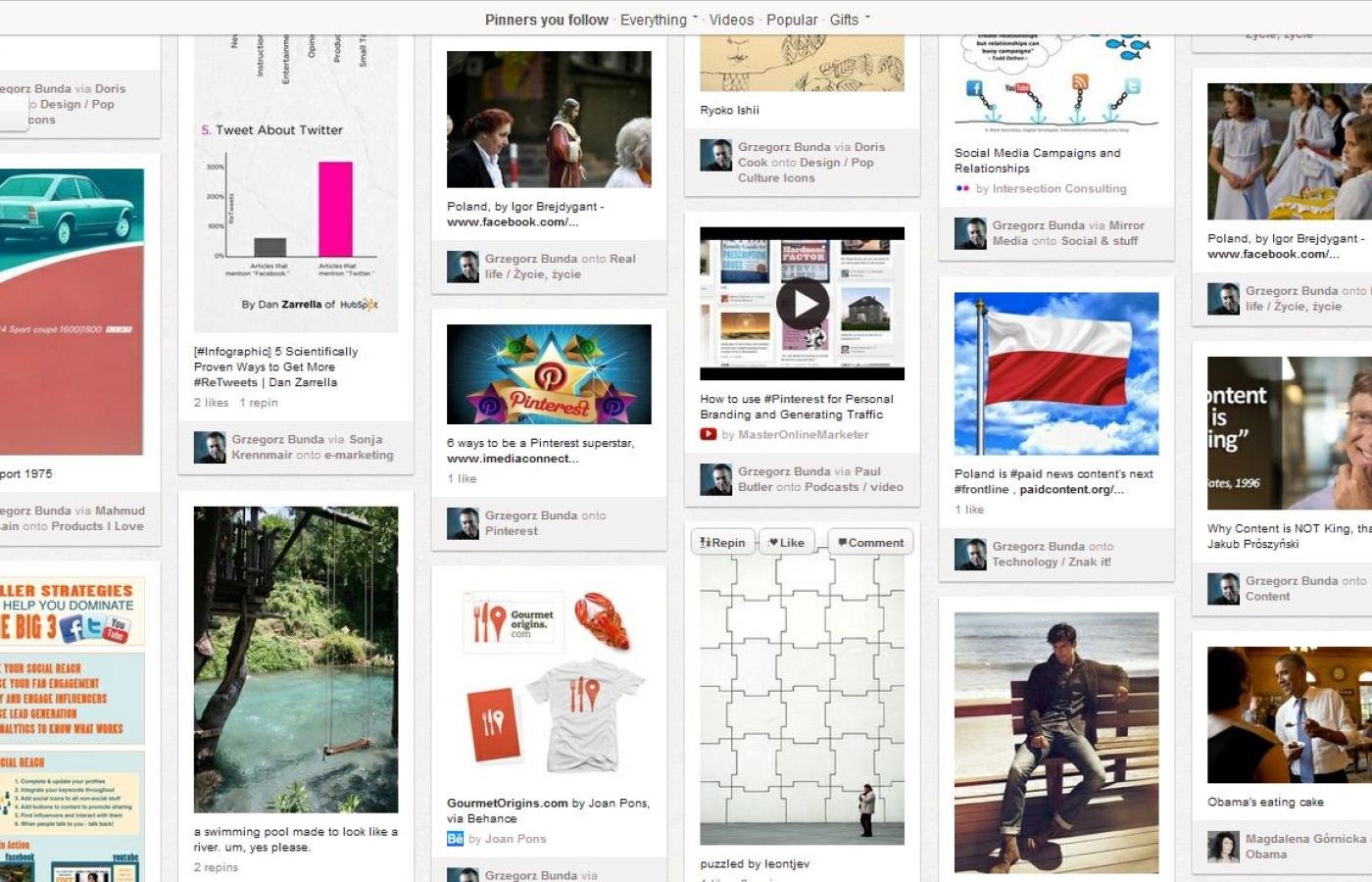The width and height of the screenshot is (1372, 882).
Task: Select Pinners you follow tab
Action: [546, 20]
